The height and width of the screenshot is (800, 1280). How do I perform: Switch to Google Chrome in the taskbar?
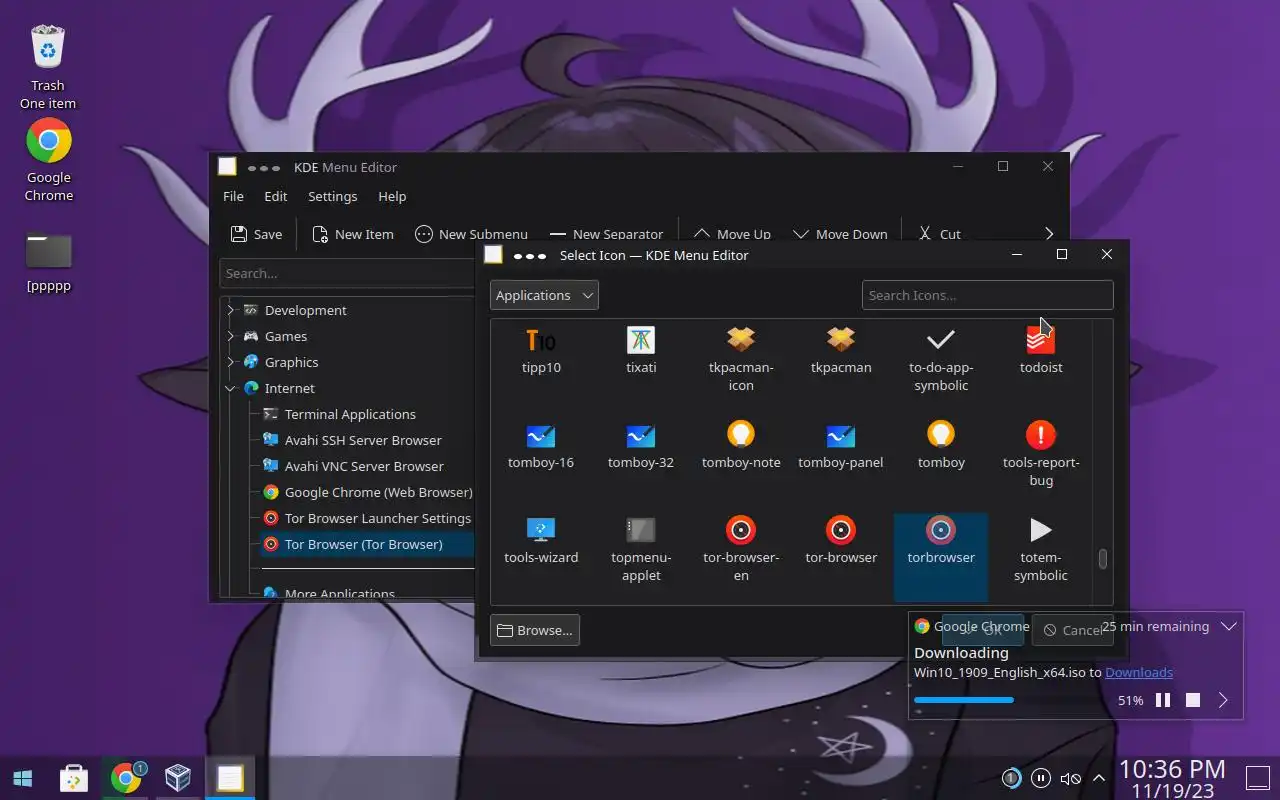[126, 778]
